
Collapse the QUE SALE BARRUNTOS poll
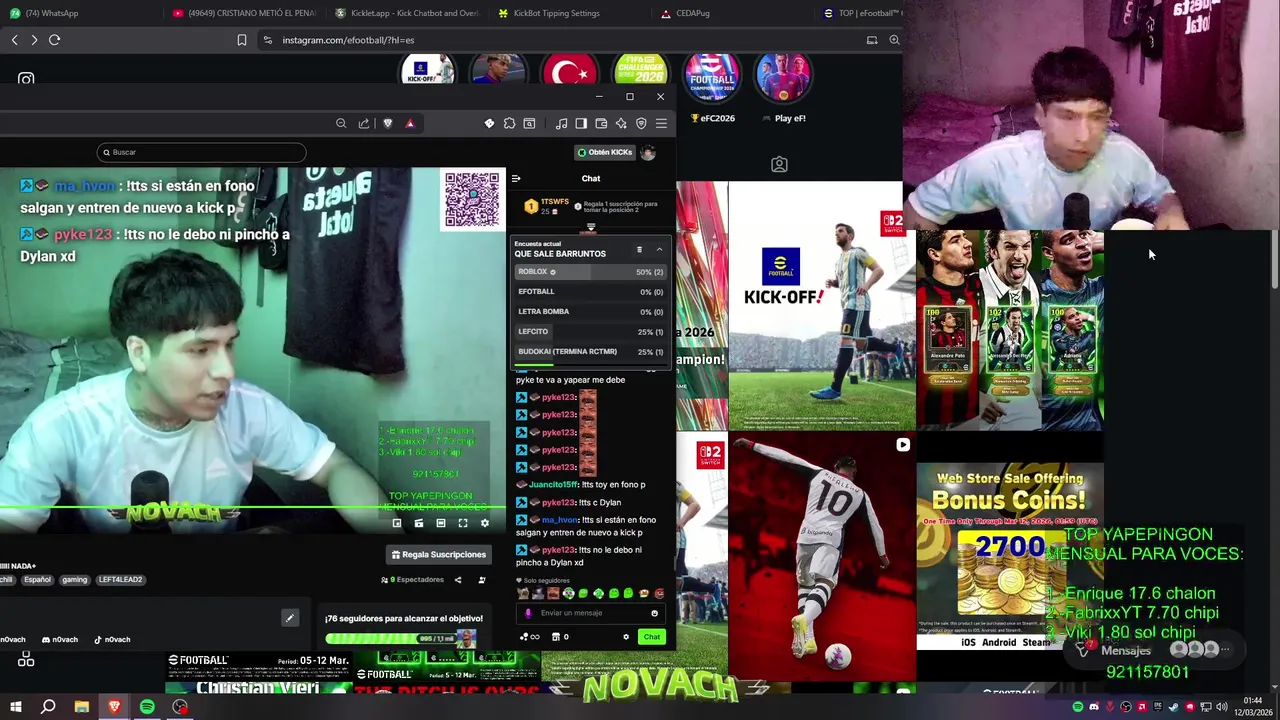coord(659,249)
